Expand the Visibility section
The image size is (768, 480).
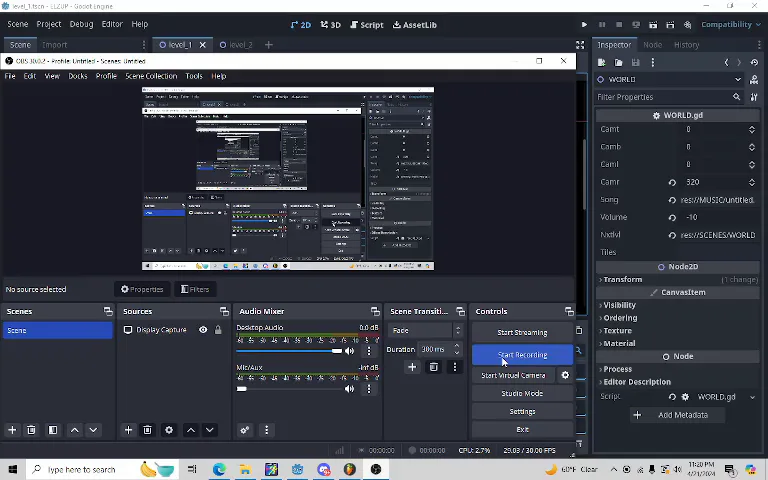[617, 305]
